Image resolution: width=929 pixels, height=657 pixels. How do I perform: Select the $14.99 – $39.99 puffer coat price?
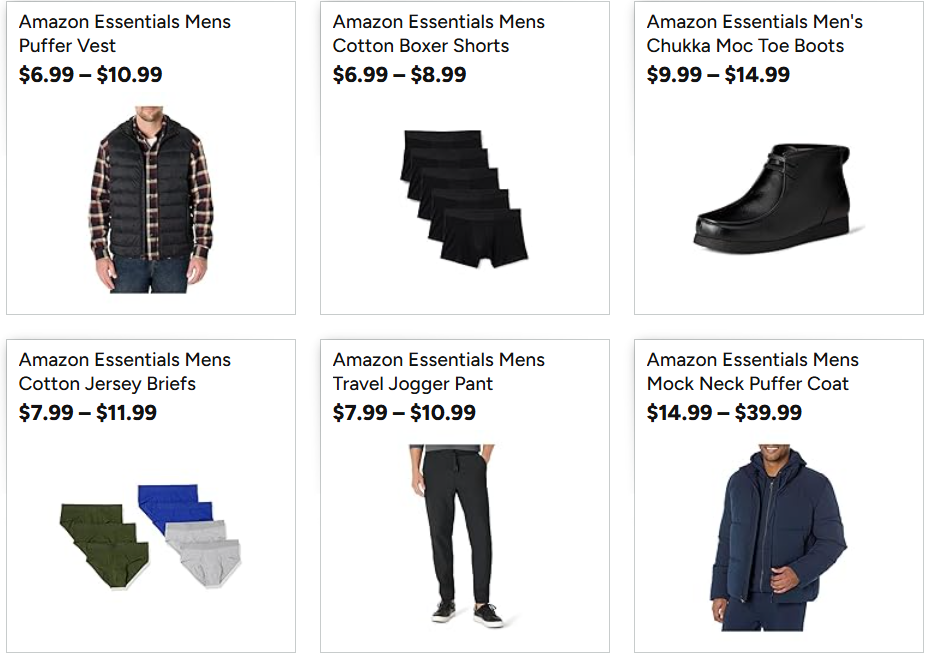tap(724, 413)
